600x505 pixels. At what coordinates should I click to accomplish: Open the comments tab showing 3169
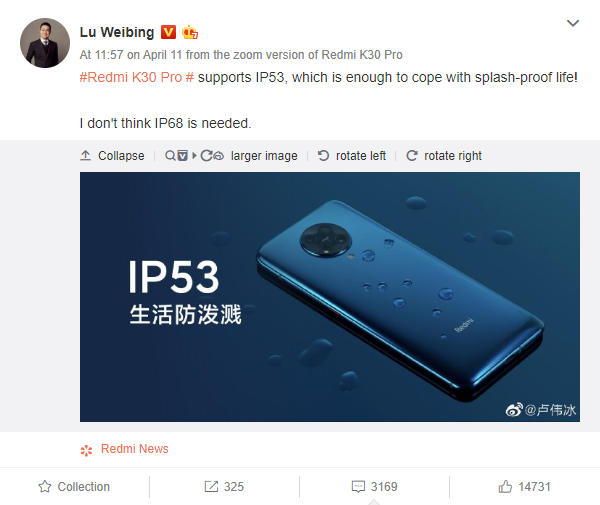[x=375, y=487]
